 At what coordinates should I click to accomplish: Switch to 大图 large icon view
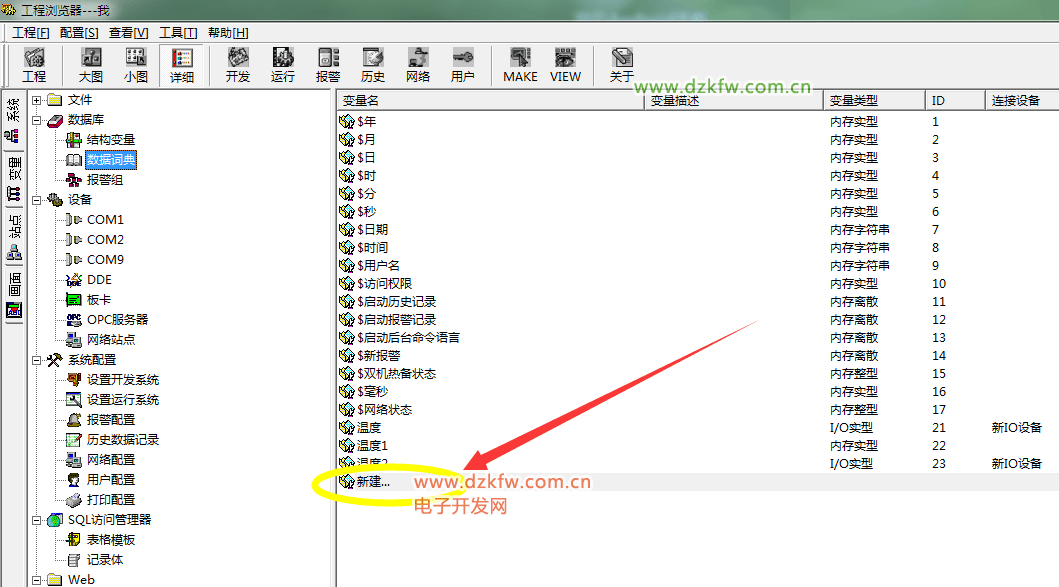pos(91,65)
